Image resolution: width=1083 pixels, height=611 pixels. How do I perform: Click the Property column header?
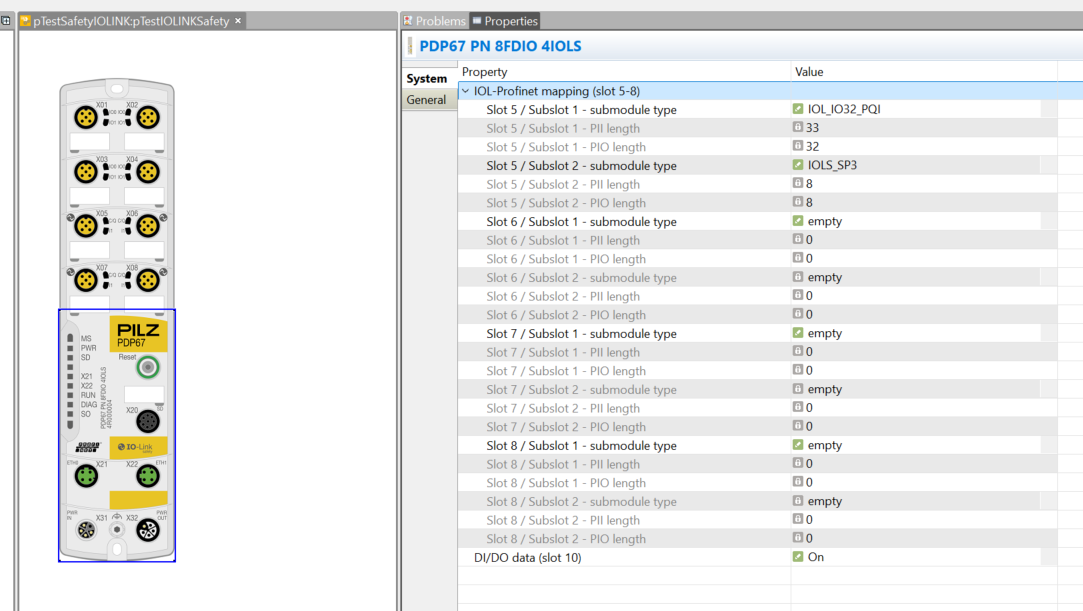click(624, 72)
